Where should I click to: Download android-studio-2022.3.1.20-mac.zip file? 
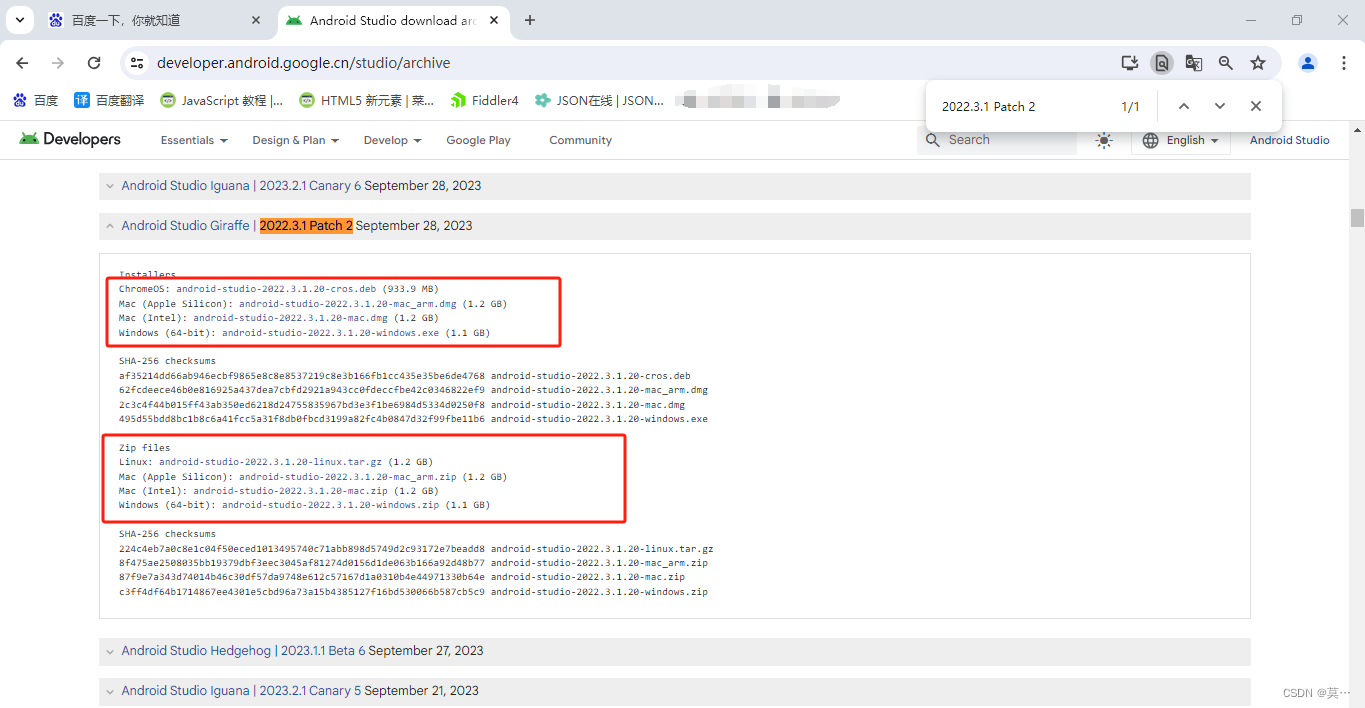[290, 491]
